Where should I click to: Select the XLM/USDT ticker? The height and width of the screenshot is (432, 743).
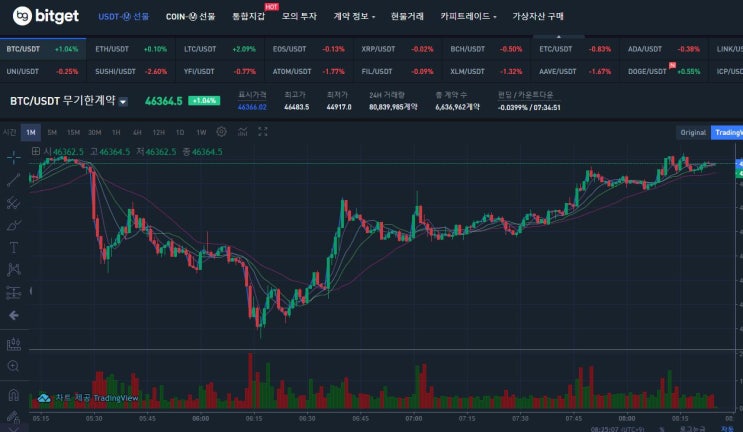pyautogui.click(x=486, y=71)
